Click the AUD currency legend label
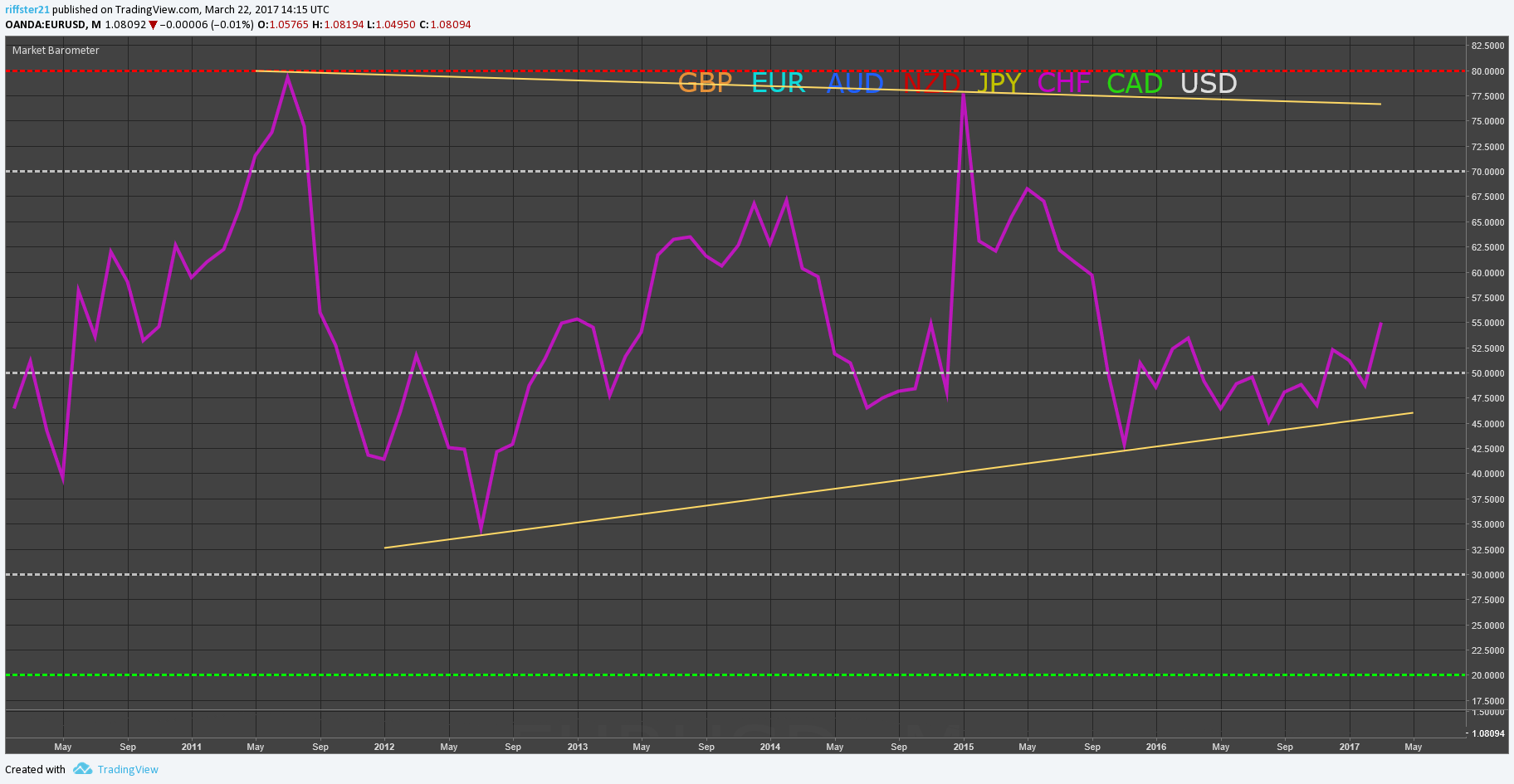The width and height of the screenshot is (1514, 784). click(855, 83)
